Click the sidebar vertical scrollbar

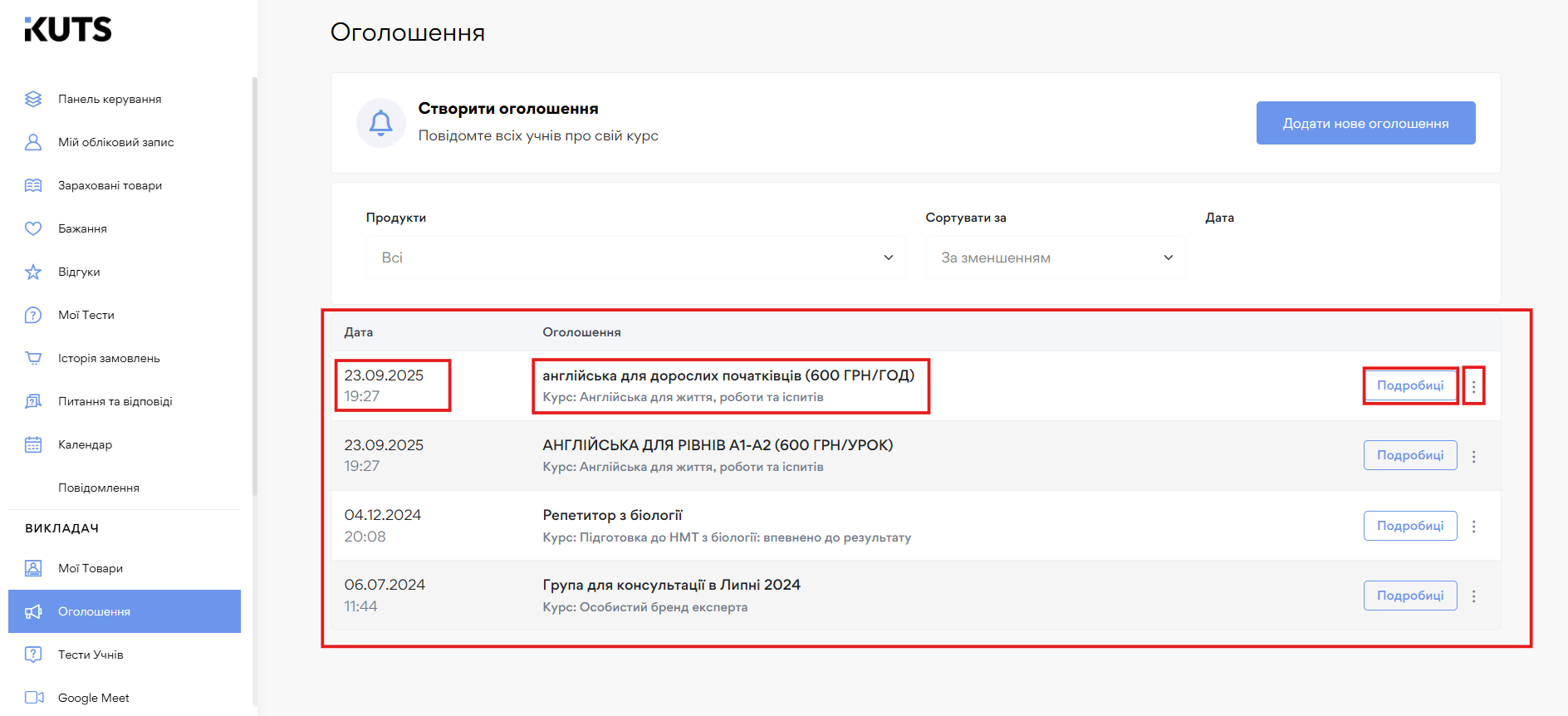[x=255, y=282]
